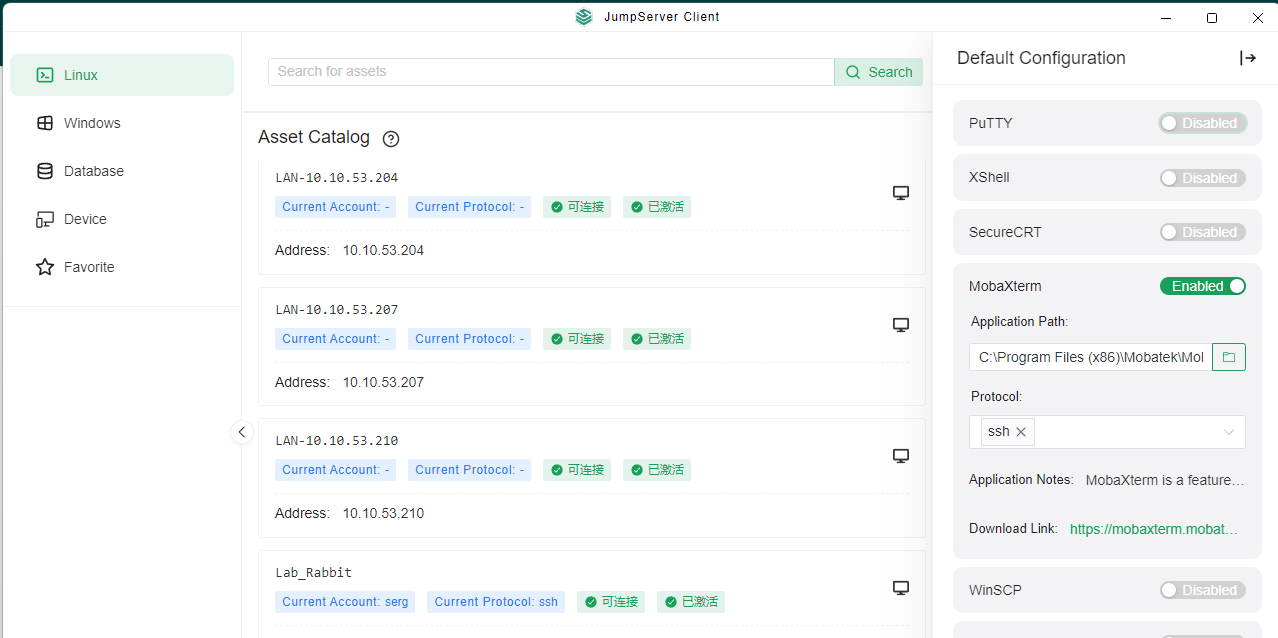Click monitor icon for Lab_Rabbit asset
This screenshot has height=638, width=1278.
click(900, 588)
